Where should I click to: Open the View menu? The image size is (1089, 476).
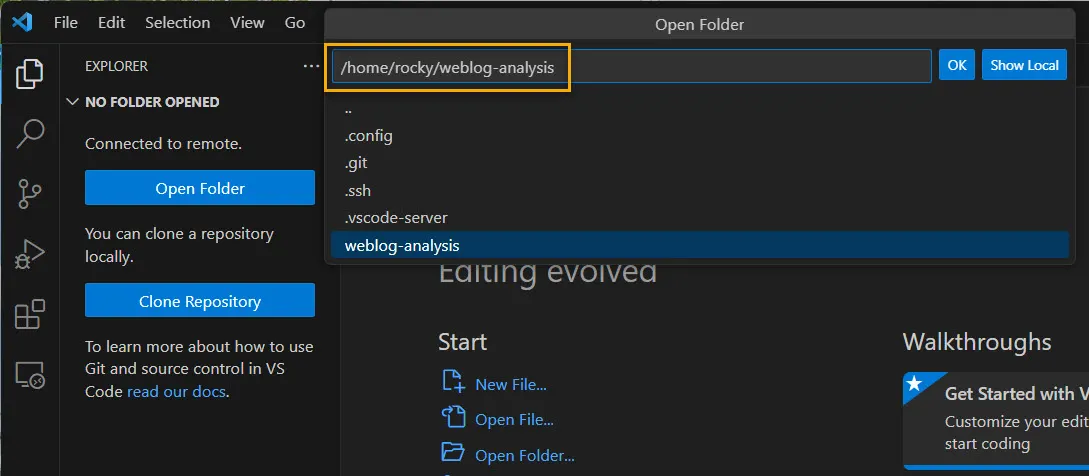[247, 22]
